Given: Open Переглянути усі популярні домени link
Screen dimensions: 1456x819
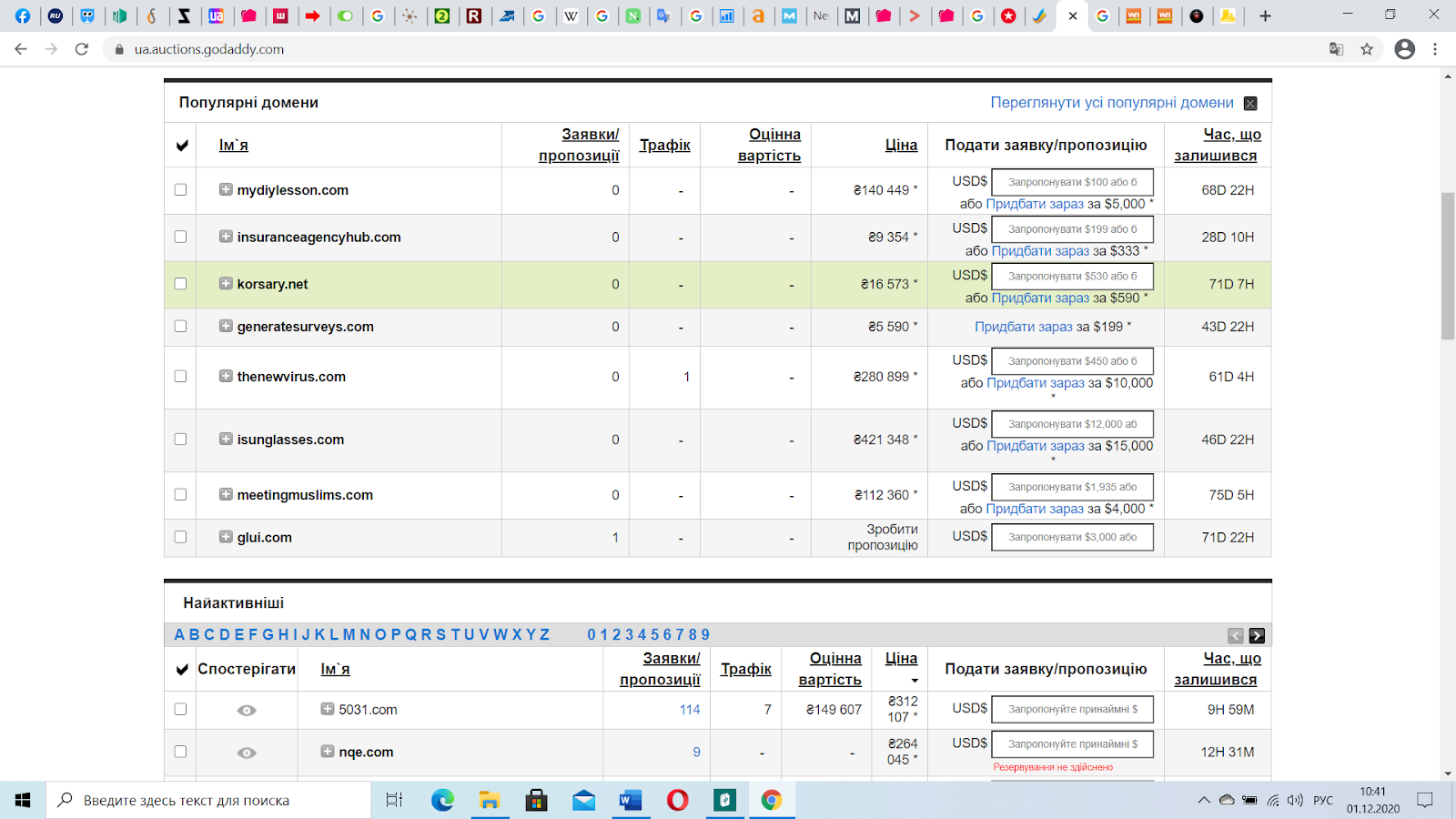Looking at the screenshot, I should pos(1112,103).
